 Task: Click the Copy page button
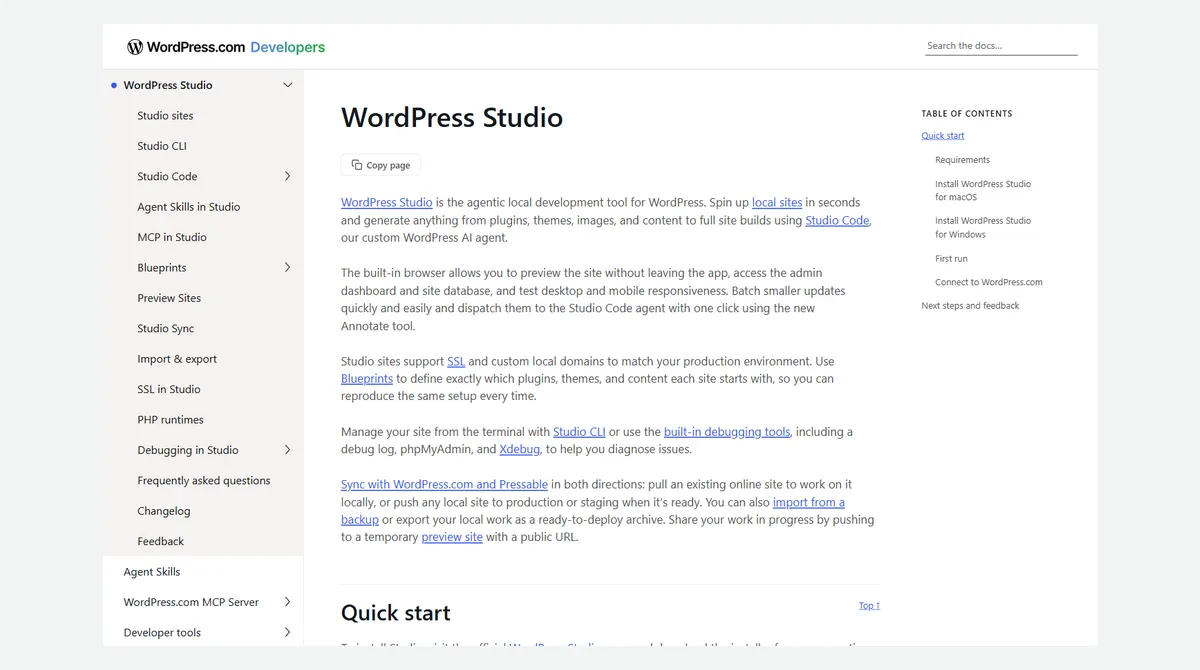(x=381, y=165)
